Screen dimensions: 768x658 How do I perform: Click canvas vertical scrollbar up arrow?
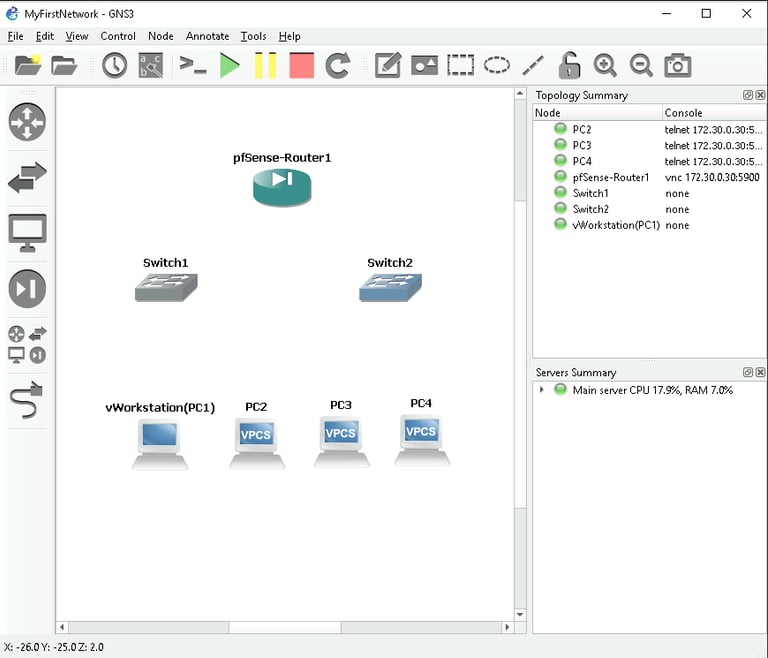point(520,94)
